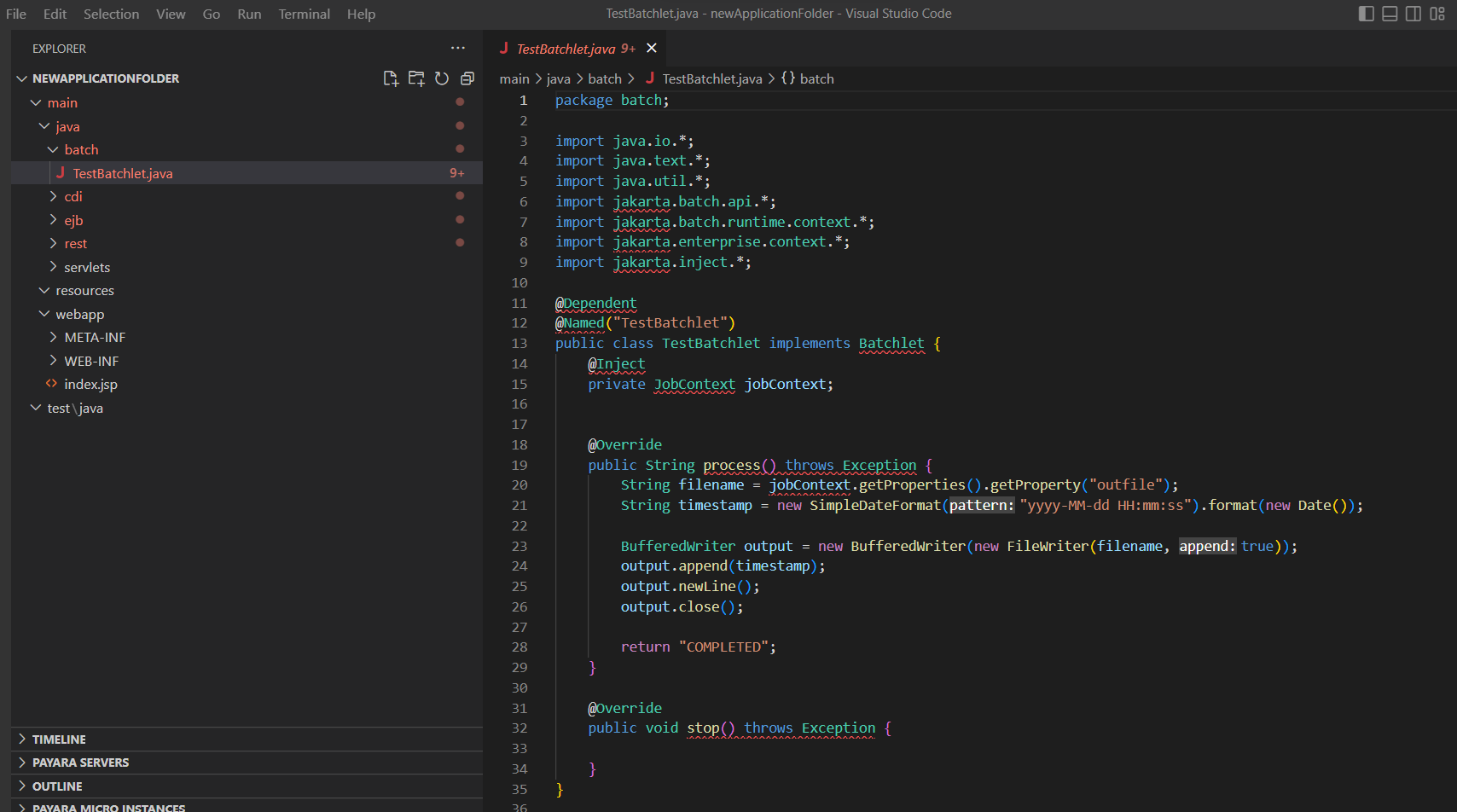
Task: Expand the PAYARA SERVERS section
Action: pos(80,763)
